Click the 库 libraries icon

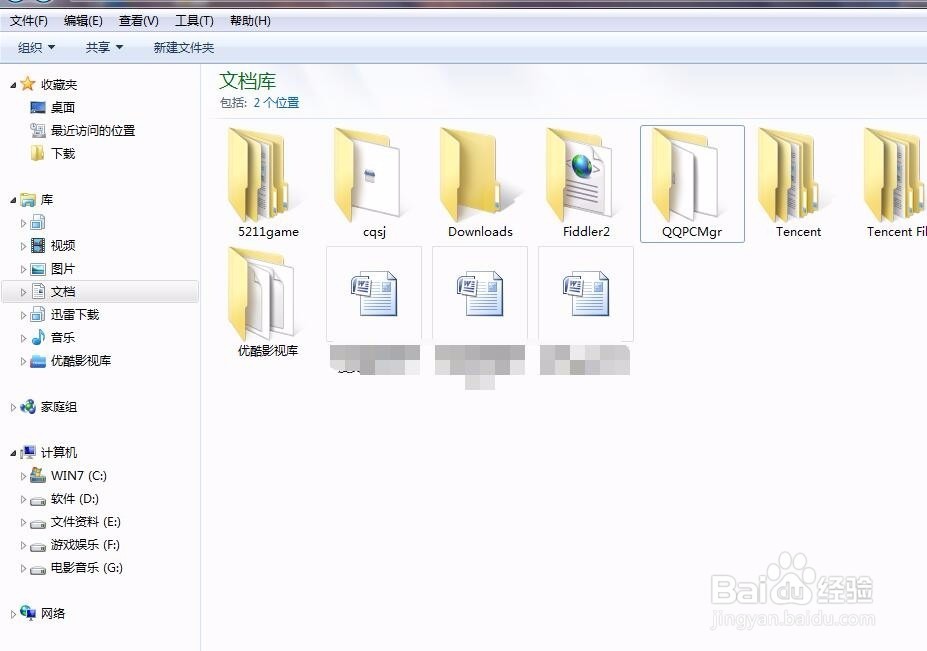point(27,200)
